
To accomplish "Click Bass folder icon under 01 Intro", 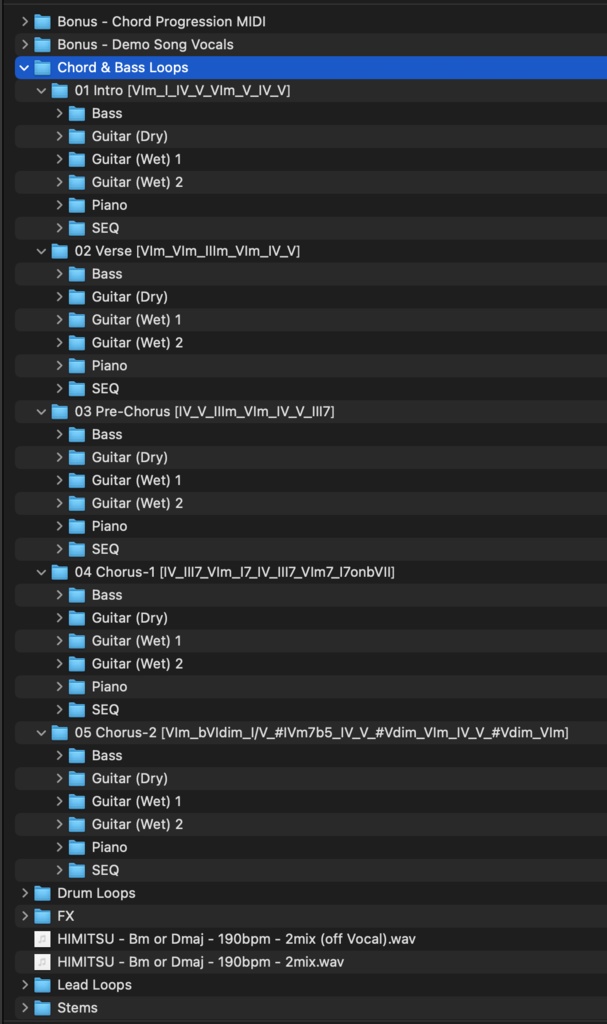I will click(x=77, y=114).
